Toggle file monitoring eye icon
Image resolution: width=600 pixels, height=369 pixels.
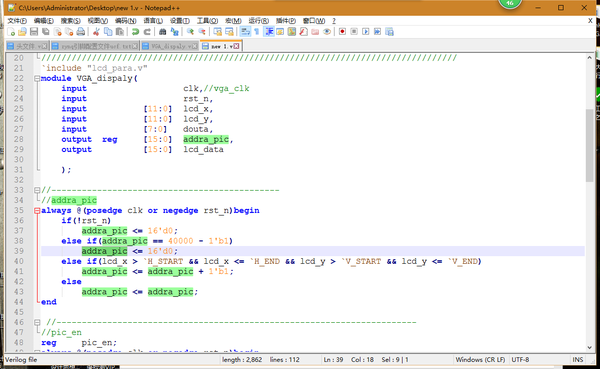click(x=327, y=32)
